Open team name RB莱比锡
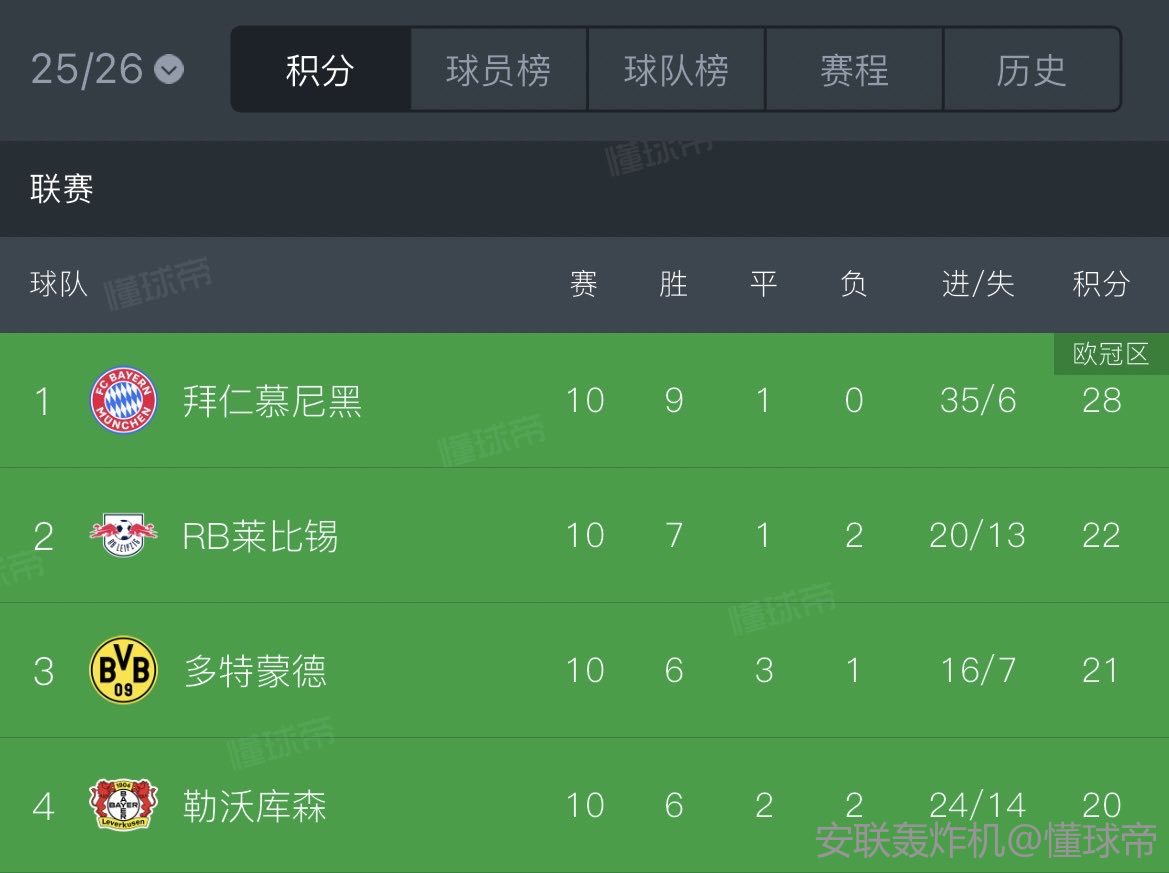 pos(260,536)
